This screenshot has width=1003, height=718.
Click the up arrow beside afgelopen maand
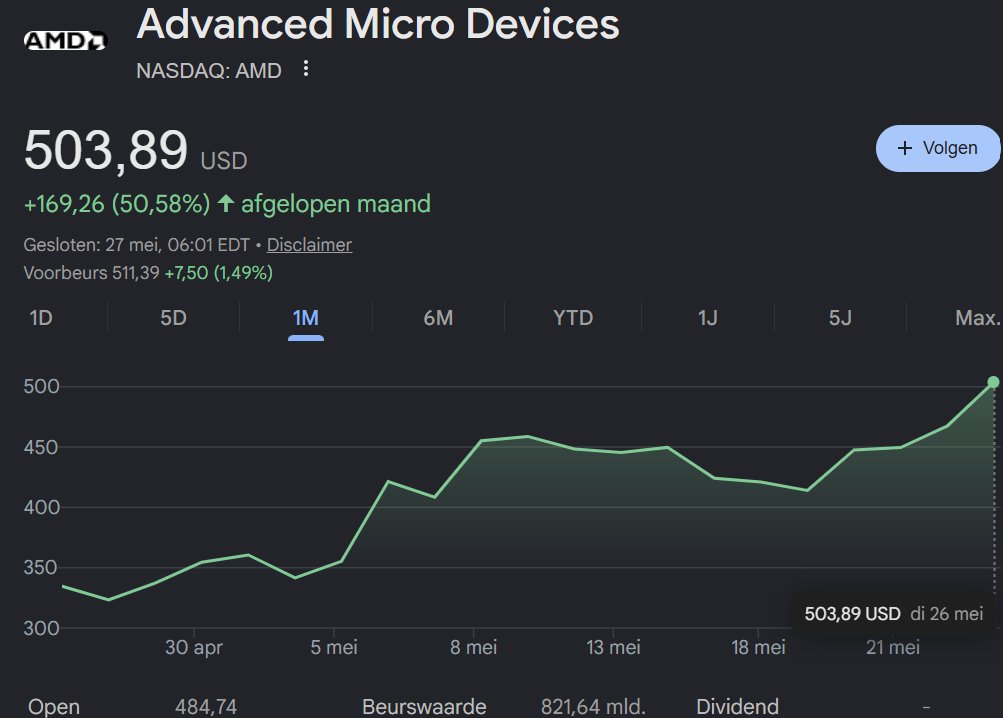click(x=225, y=203)
